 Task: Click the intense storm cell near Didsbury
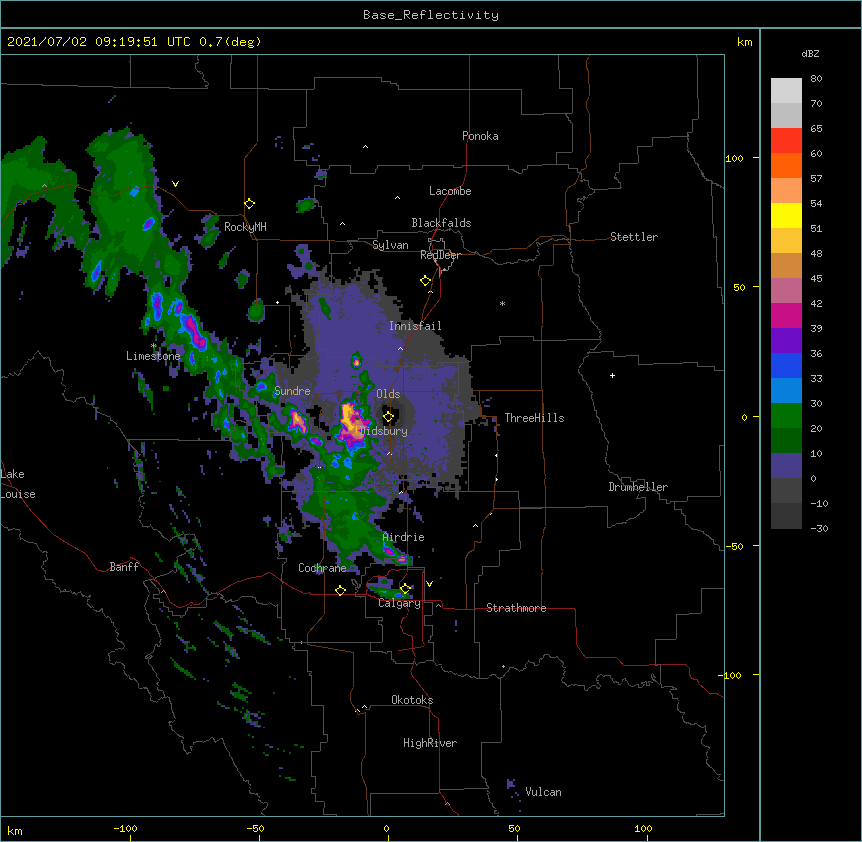350,422
